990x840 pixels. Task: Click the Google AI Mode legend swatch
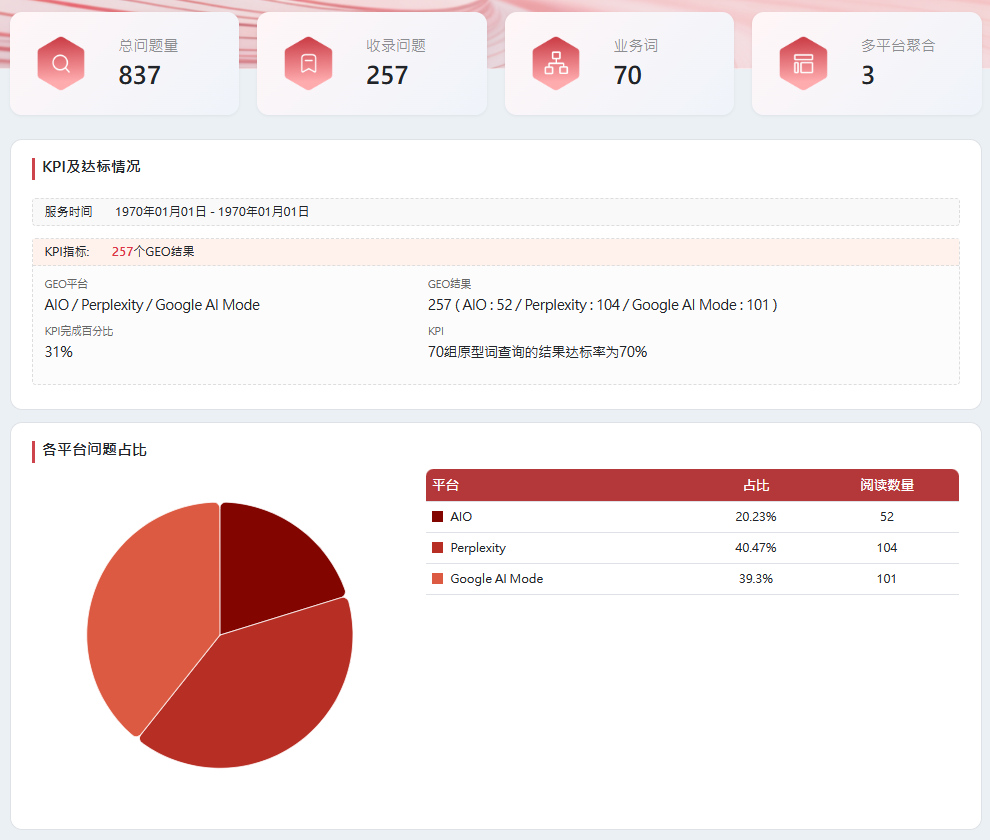(437, 579)
